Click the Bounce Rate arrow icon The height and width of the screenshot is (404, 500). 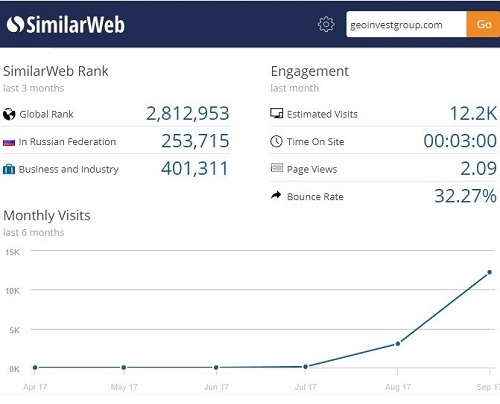tap(276, 195)
